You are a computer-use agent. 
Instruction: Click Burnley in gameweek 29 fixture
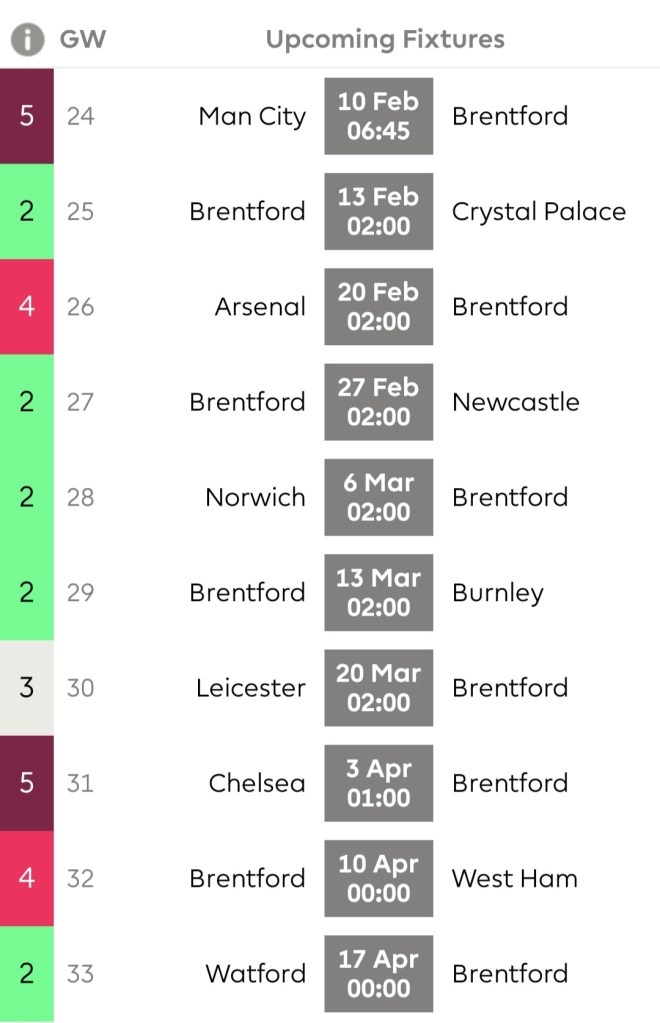[497, 592]
